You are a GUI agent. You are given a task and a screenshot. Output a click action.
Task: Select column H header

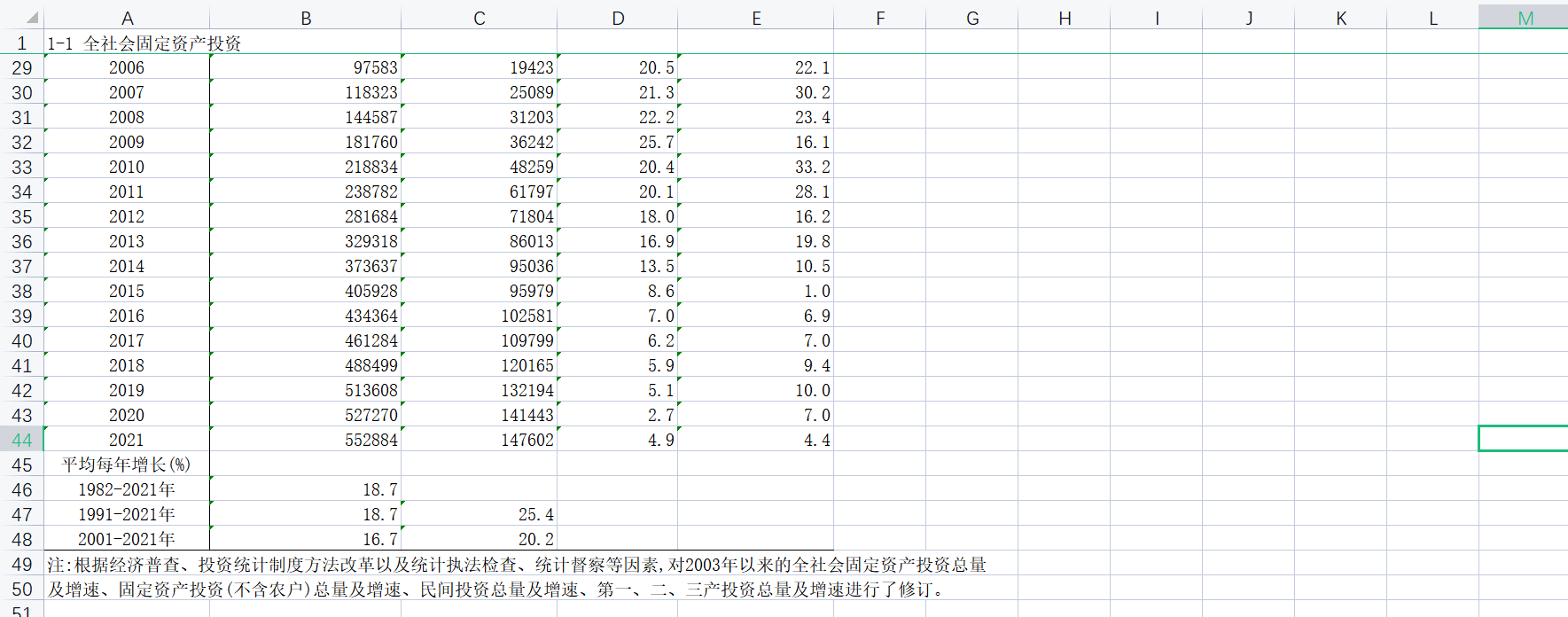(1065, 18)
